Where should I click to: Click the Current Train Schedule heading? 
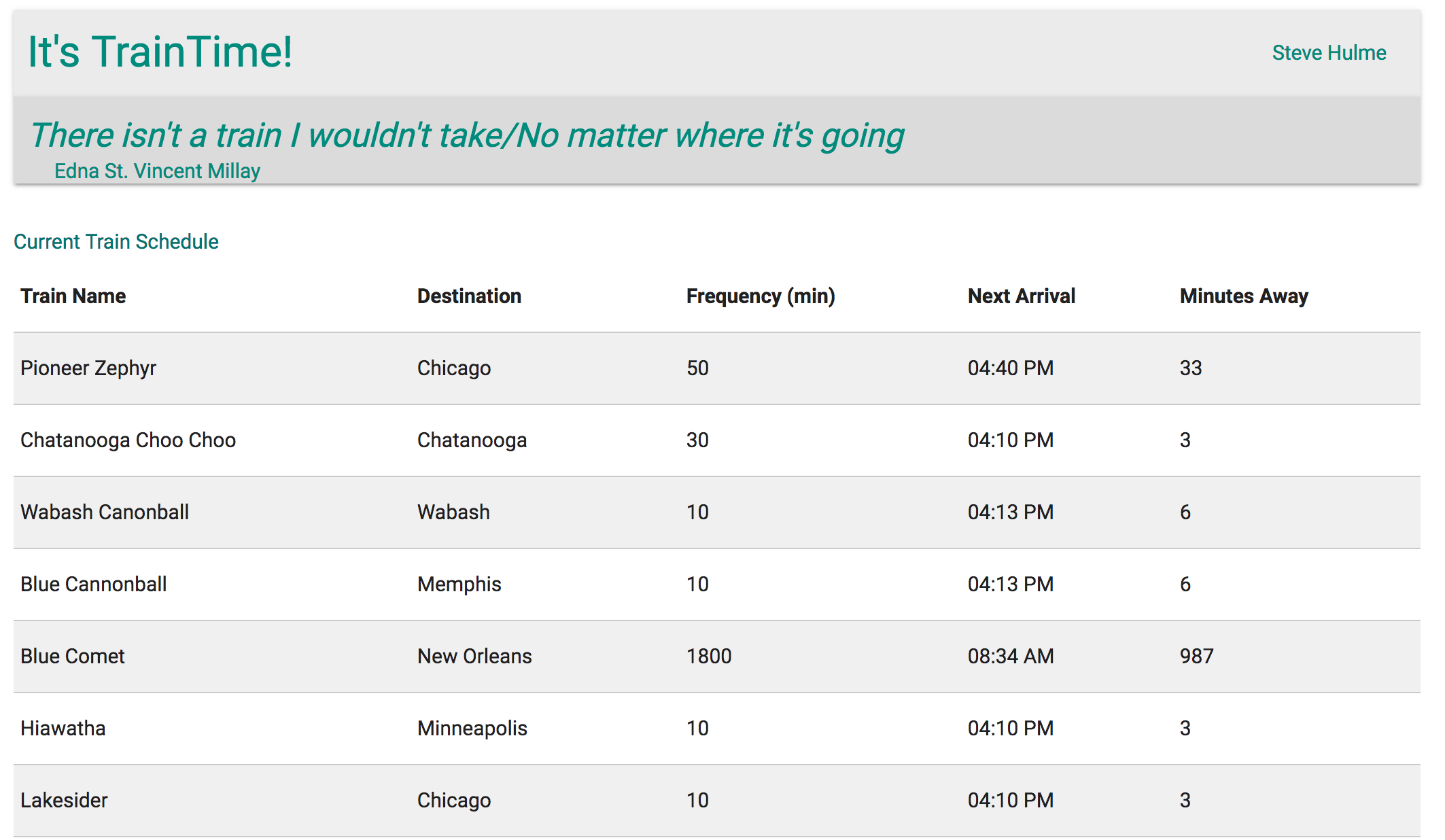pyautogui.click(x=116, y=242)
